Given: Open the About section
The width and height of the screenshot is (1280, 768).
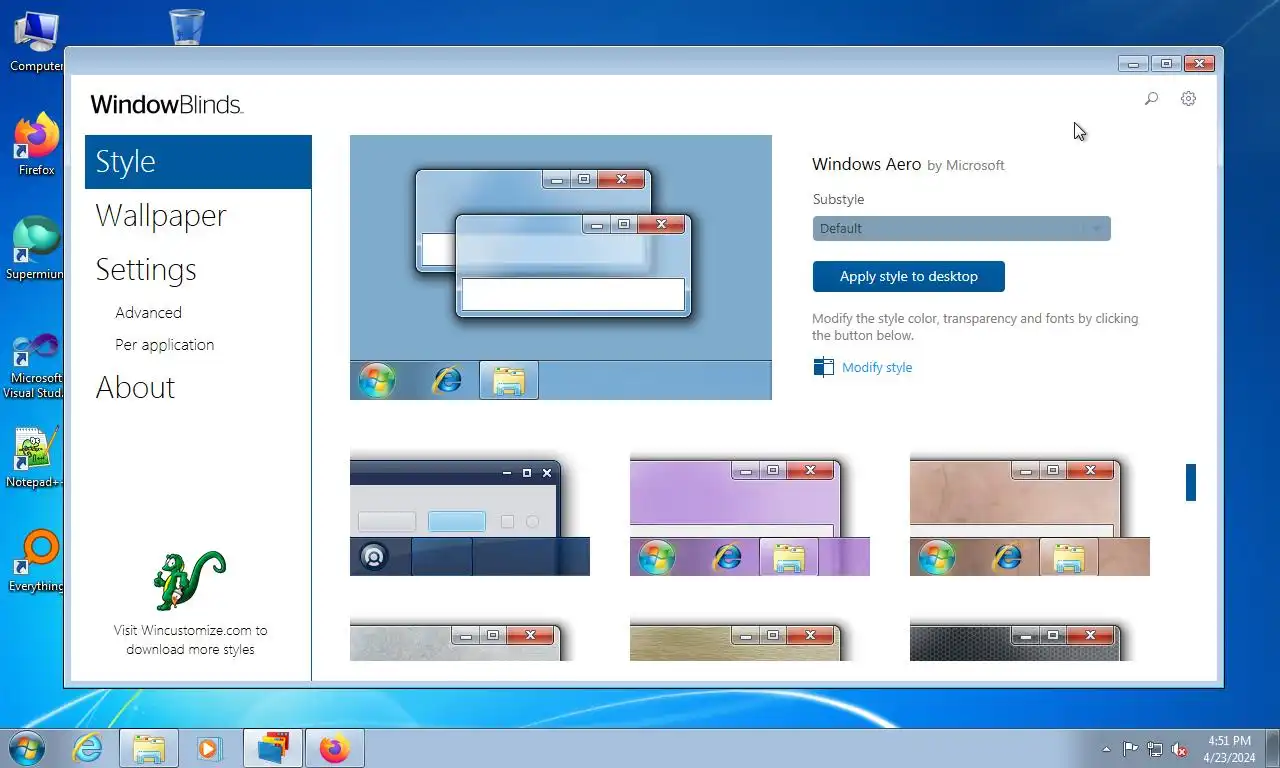Looking at the screenshot, I should (135, 388).
